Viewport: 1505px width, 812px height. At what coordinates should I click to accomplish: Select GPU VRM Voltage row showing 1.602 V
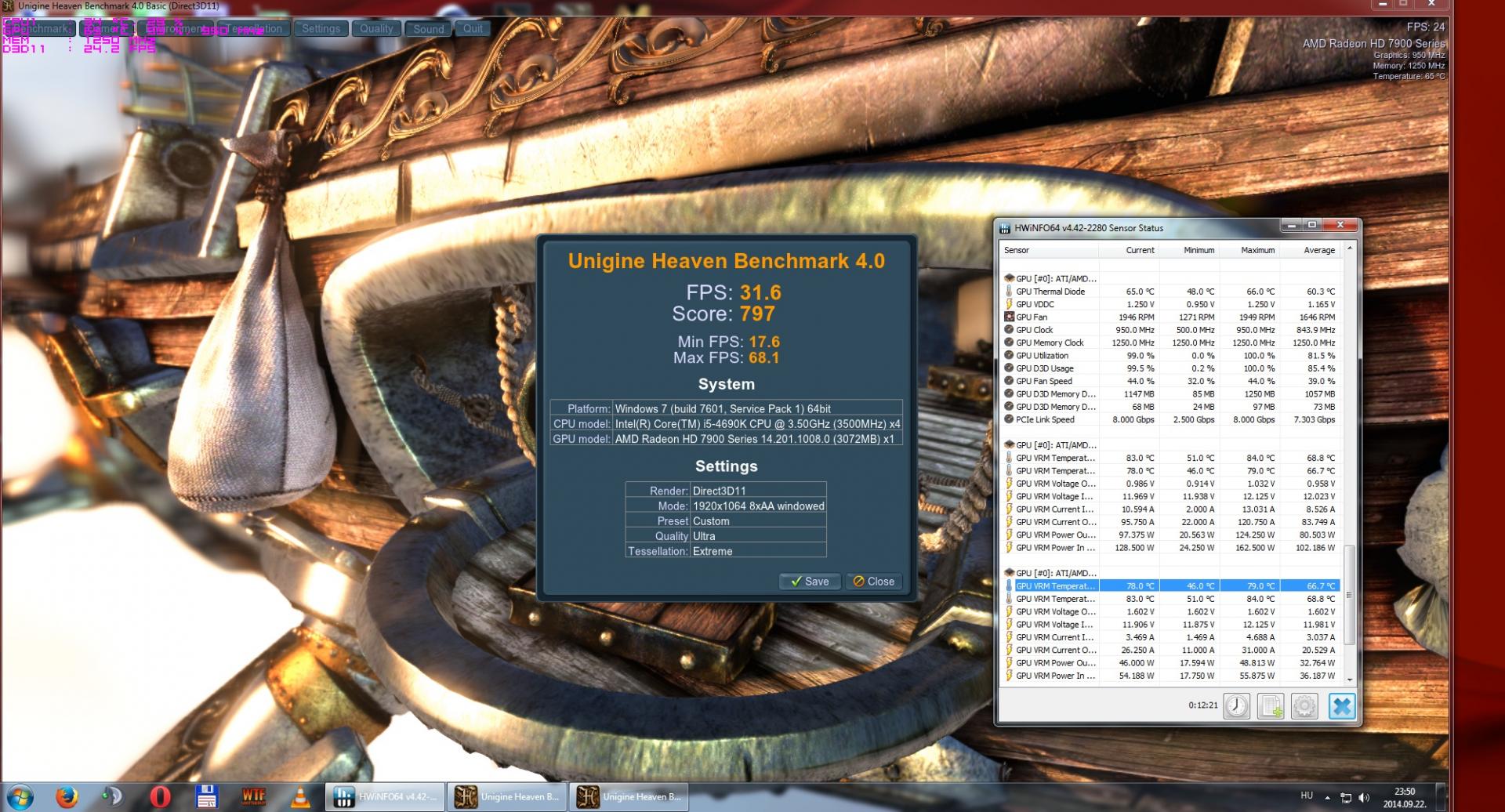point(1171,611)
